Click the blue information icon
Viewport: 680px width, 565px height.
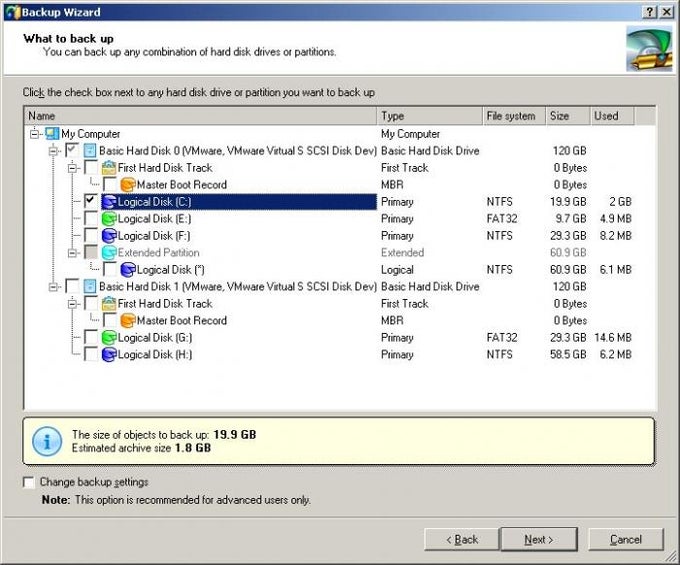pyautogui.click(x=47, y=441)
